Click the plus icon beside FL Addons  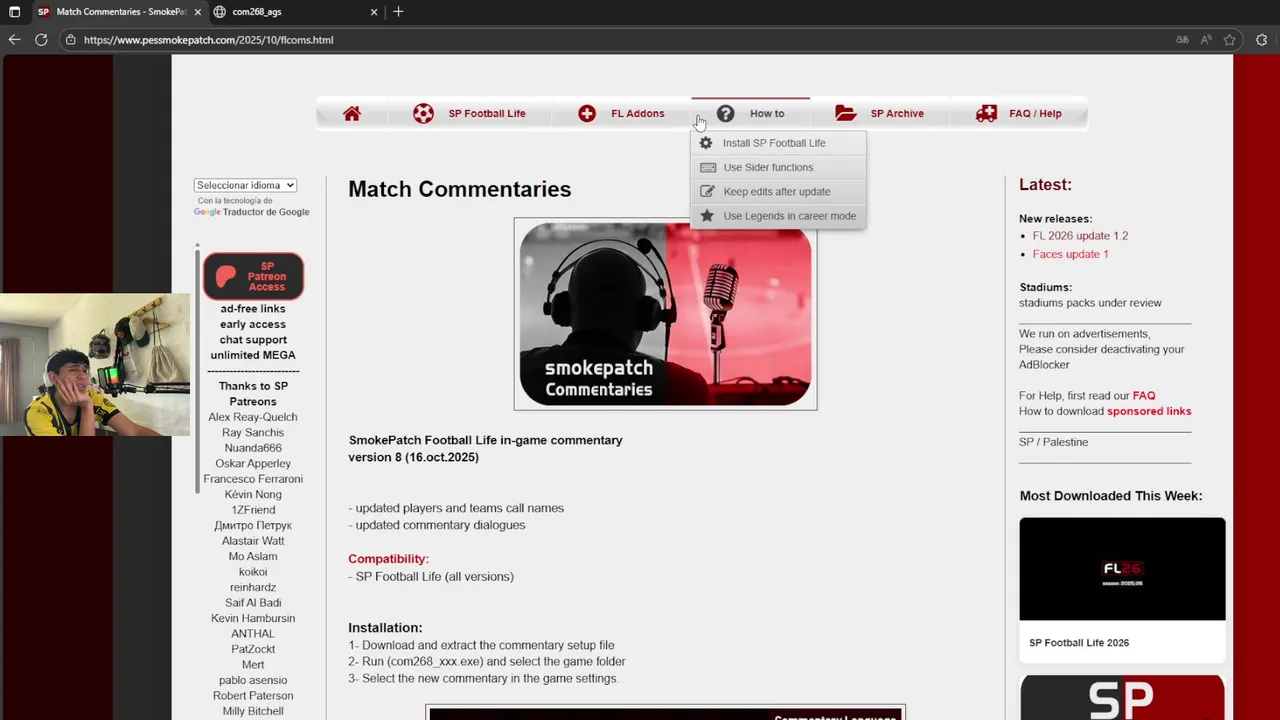pyautogui.click(x=587, y=114)
